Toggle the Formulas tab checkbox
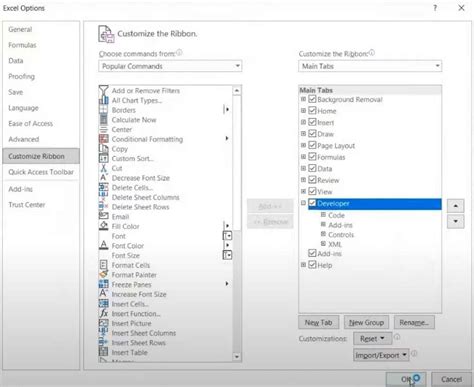The height and width of the screenshot is (387, 474). 312,156
